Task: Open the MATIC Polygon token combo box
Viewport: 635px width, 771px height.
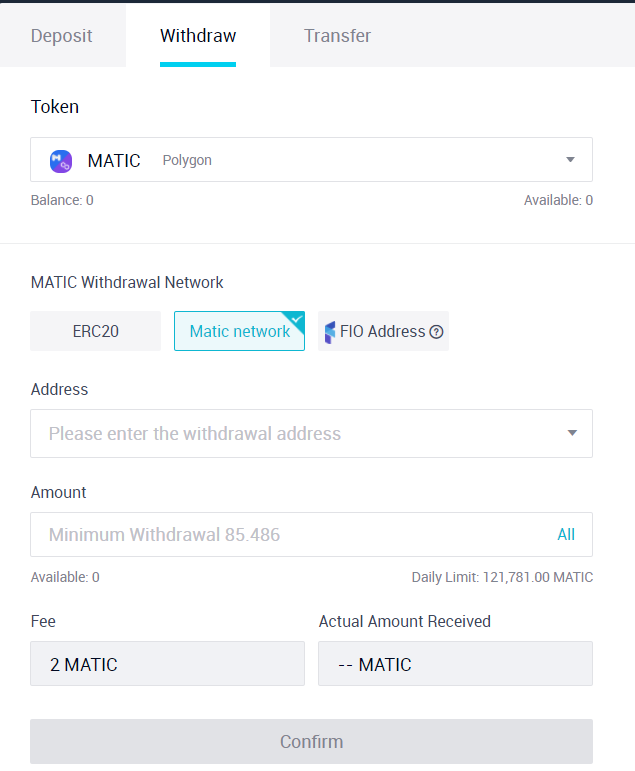Action: (311, 160)
